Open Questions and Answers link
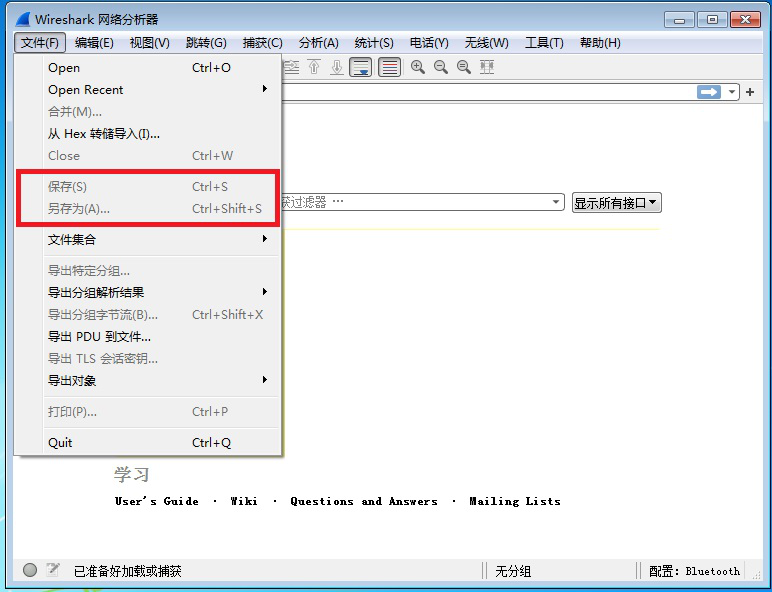The image size is (772, 592). coord(364,501)
